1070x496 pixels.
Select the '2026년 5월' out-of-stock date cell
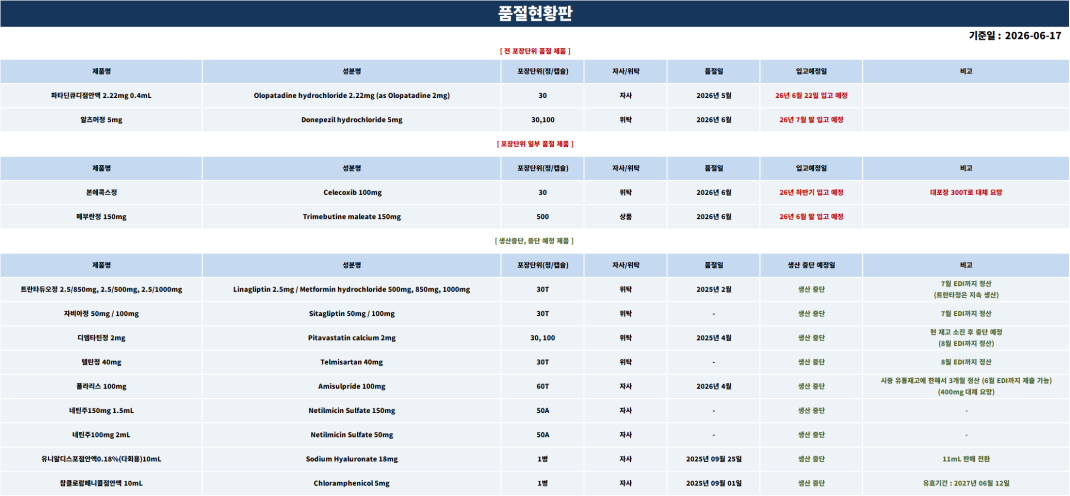(714, 96)
